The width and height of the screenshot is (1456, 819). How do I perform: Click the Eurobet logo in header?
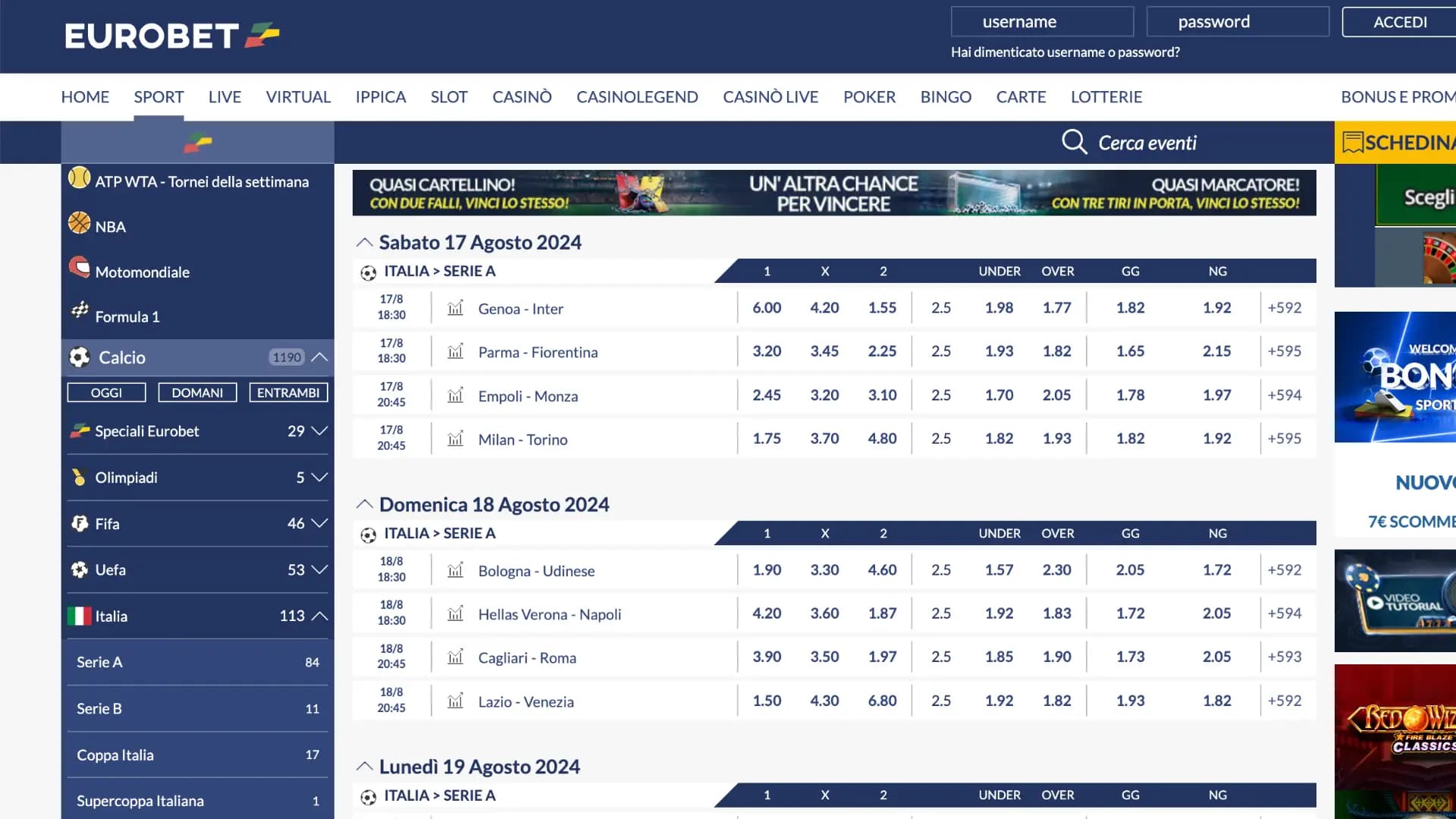point(172,36)
